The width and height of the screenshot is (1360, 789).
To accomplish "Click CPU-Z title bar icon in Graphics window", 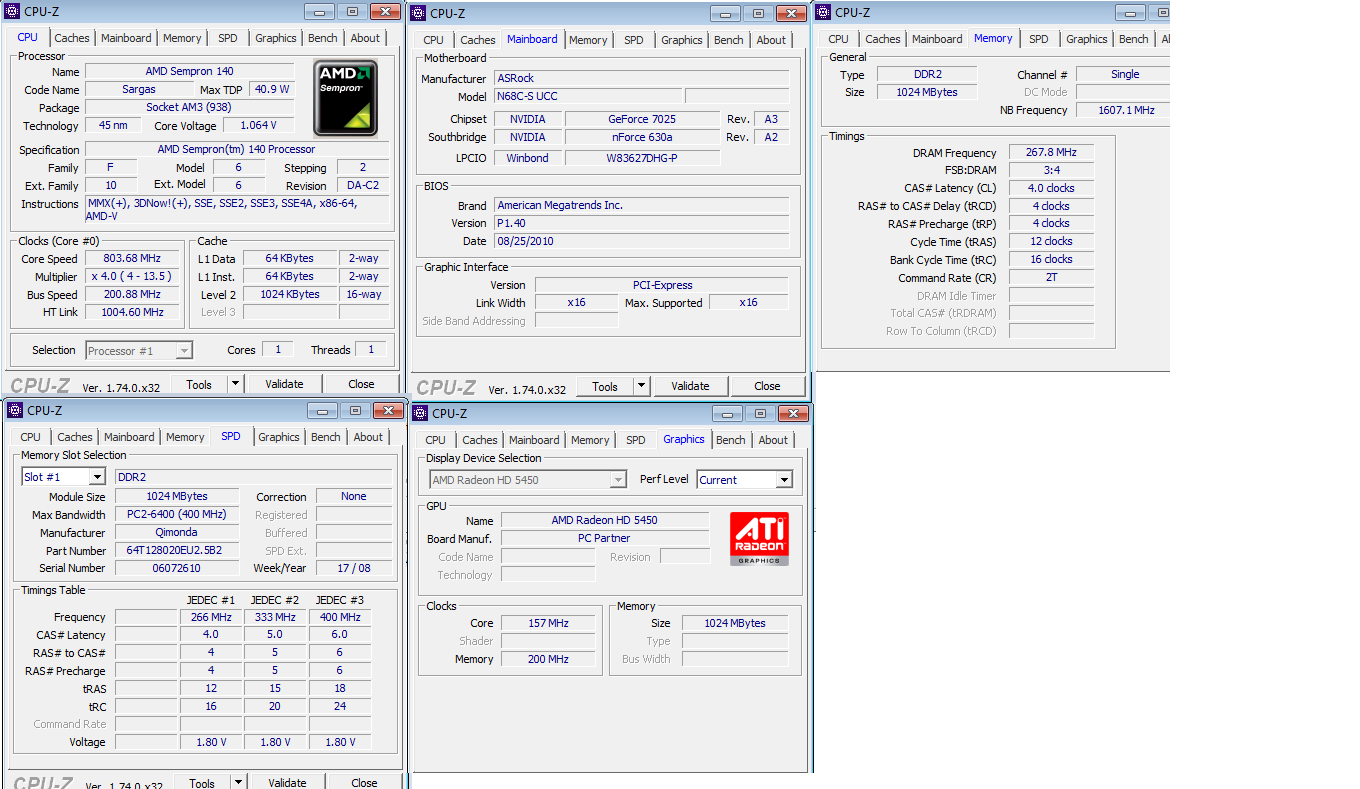I will coord(421,413).
